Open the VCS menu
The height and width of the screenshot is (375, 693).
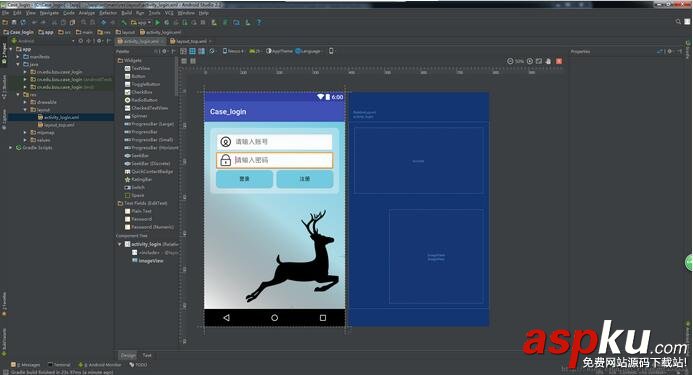click(169, 13)
